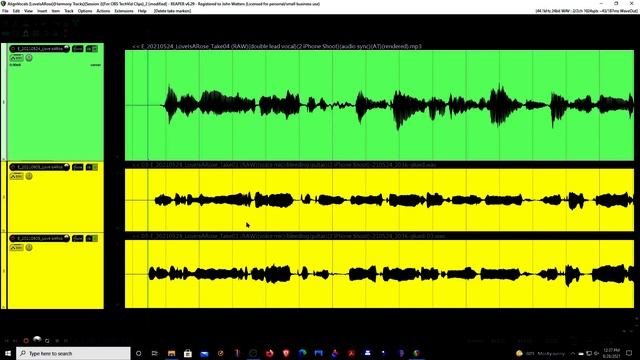The image size is (640, 360).
Task: Open the Windows notification center
Action: tap(629, 353)
